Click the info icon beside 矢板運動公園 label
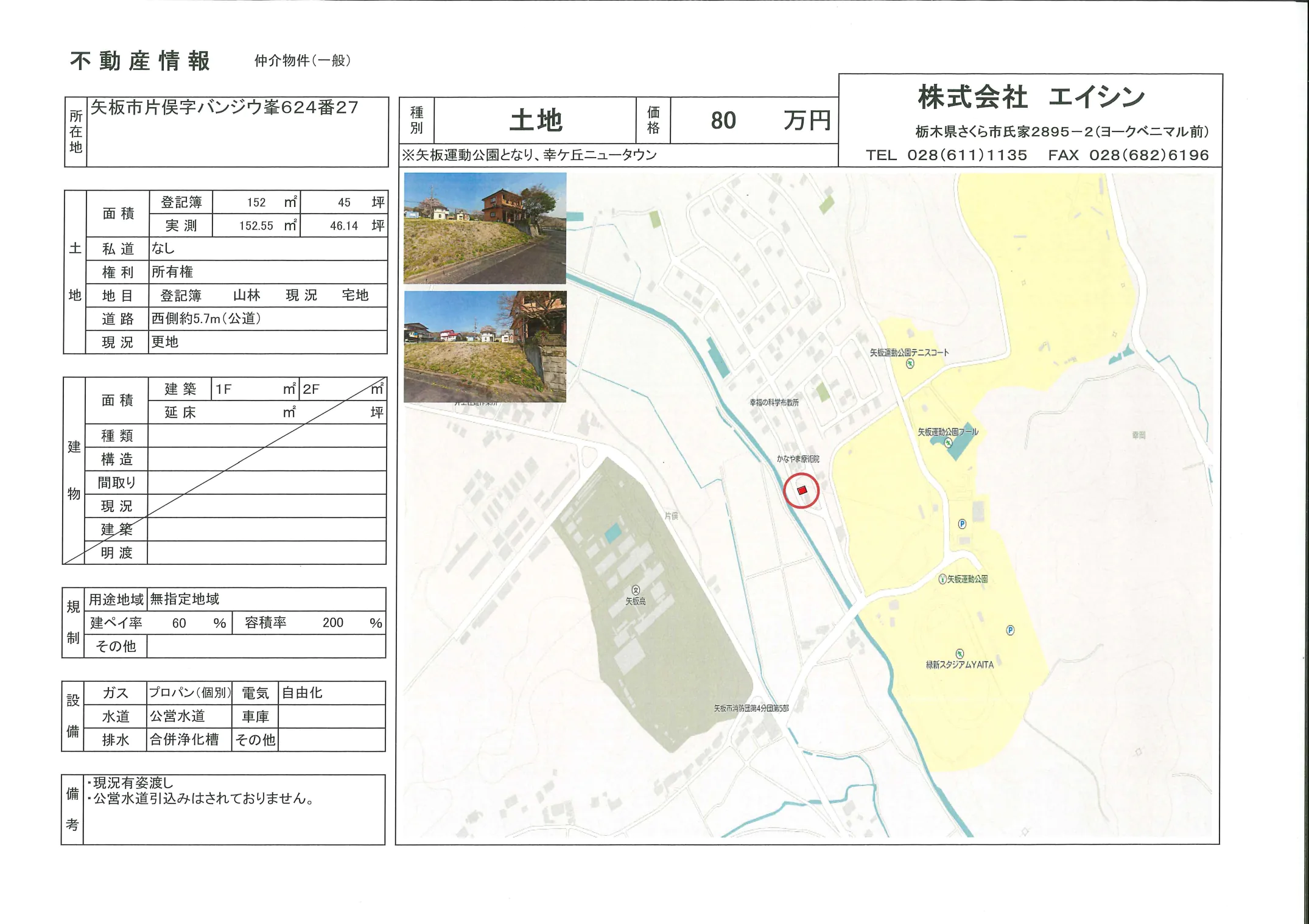The width and height of the screenshot is (1309, 924). [942, 579]
